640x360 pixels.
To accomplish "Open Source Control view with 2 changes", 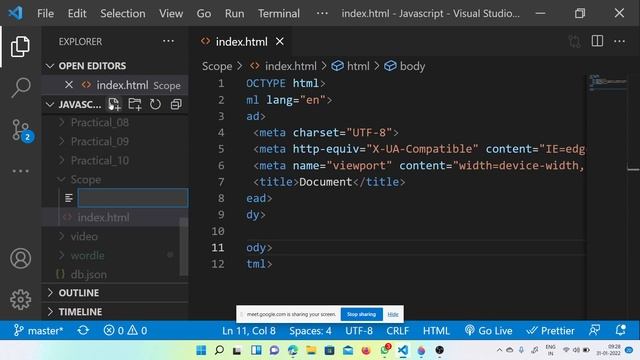I will [21, 130].
